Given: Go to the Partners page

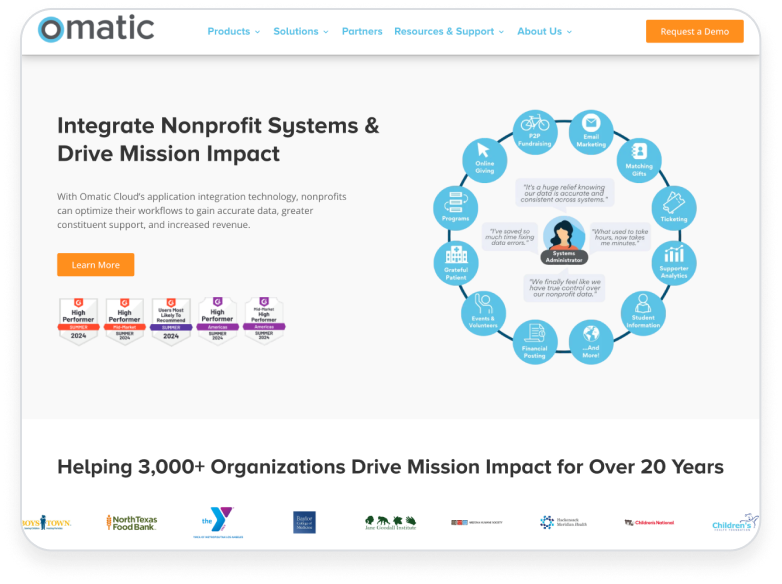Looking at the screenshot, I should pos(362,31).
